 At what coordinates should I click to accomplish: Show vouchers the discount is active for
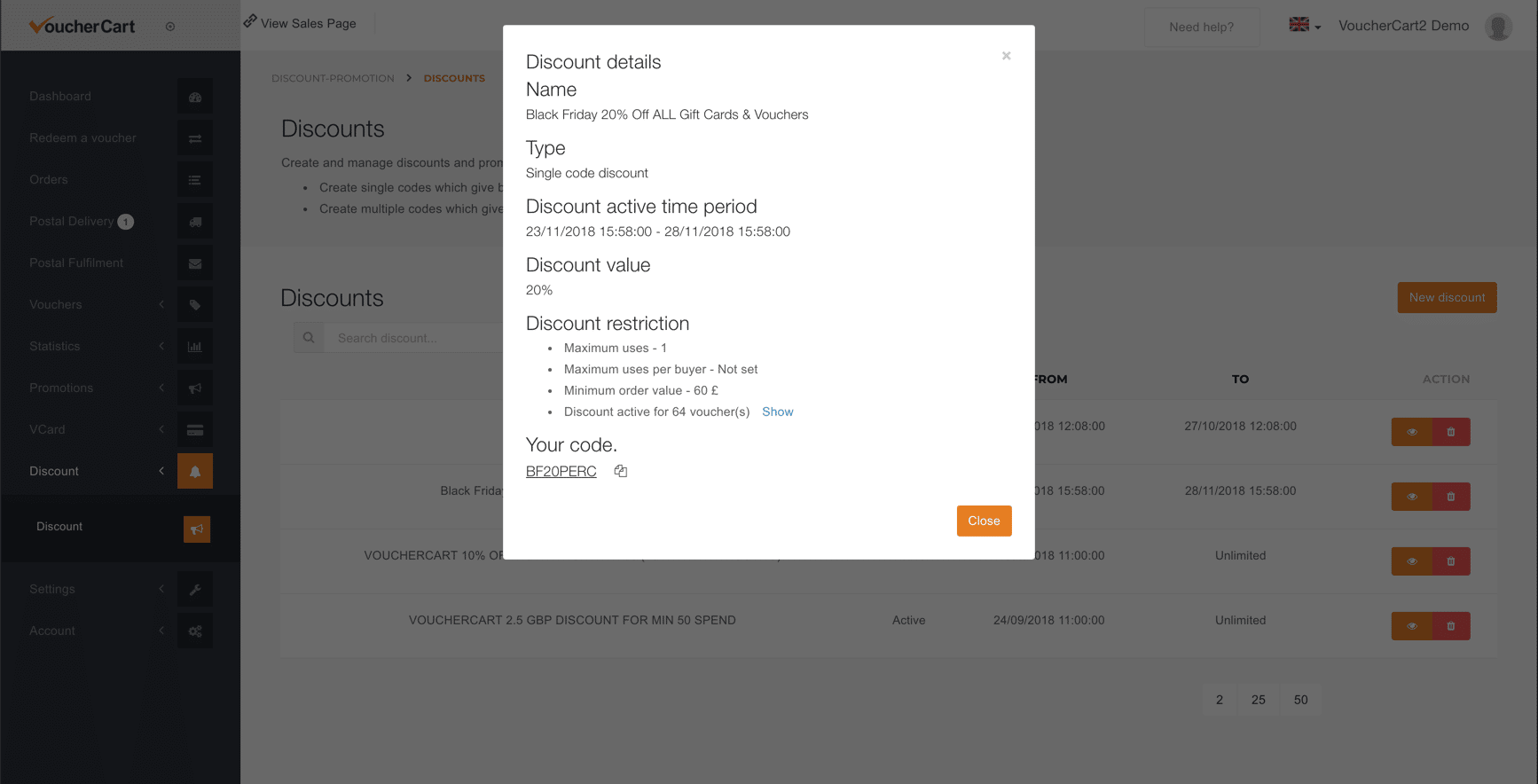coord(777,412)
